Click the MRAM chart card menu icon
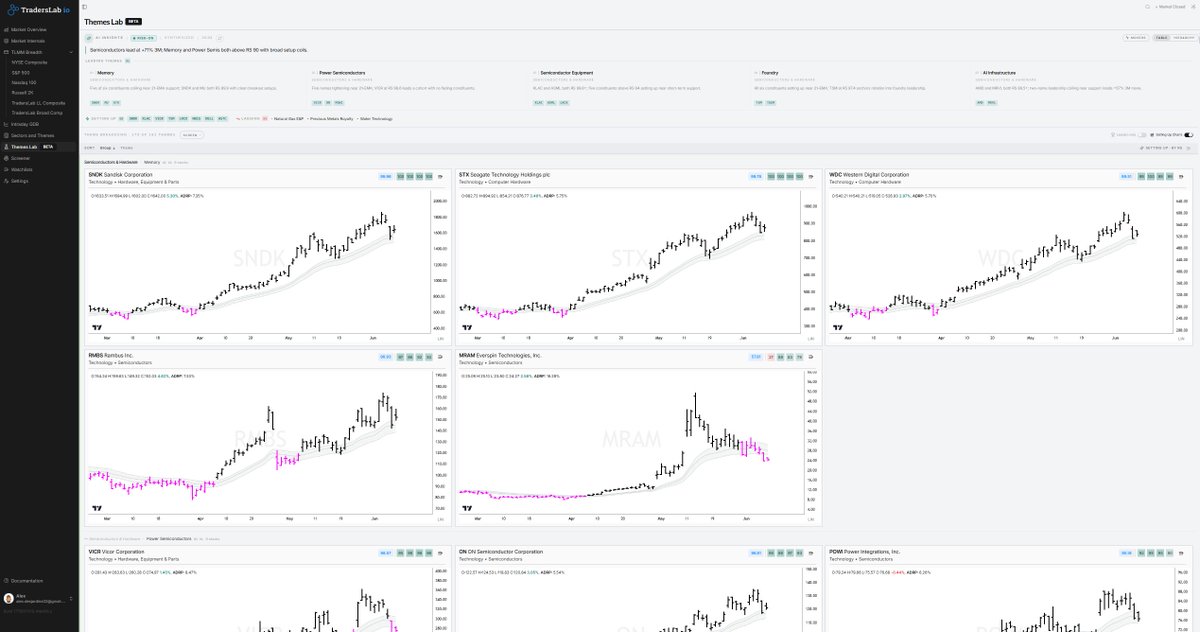Screen dimensions: 1200x632 [x=810, y=356]
